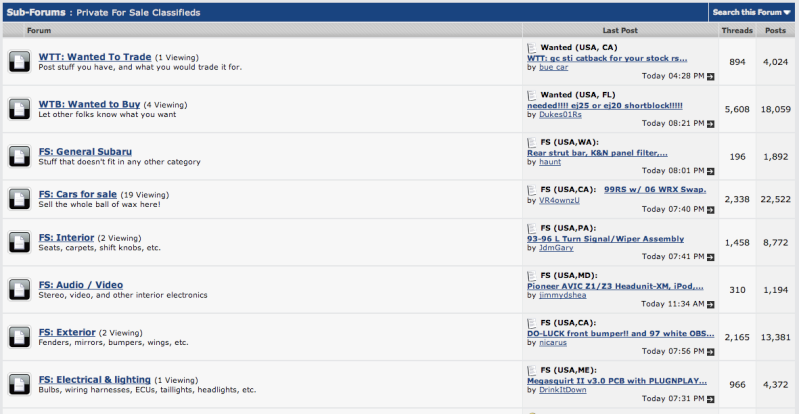Open Search this Forum dropdown
The width and height of the screenshot is (799, 414).
752,12
